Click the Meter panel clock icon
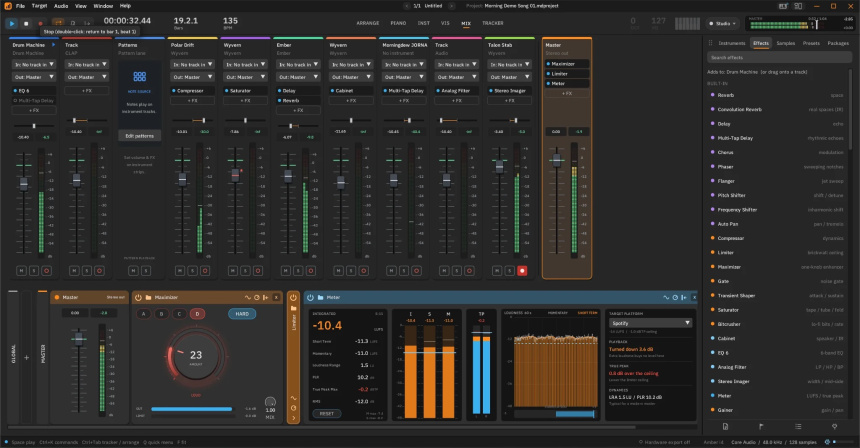This screenshot has height=448, width=860. 675,297
